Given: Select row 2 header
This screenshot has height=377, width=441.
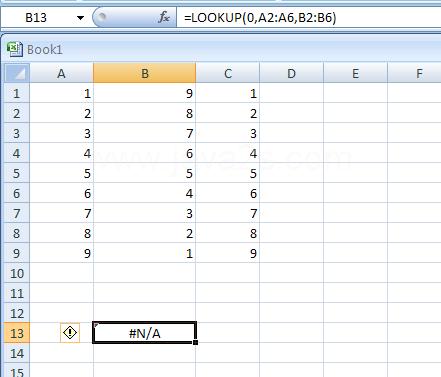Looking at the screenshot, I should (17, 113).
